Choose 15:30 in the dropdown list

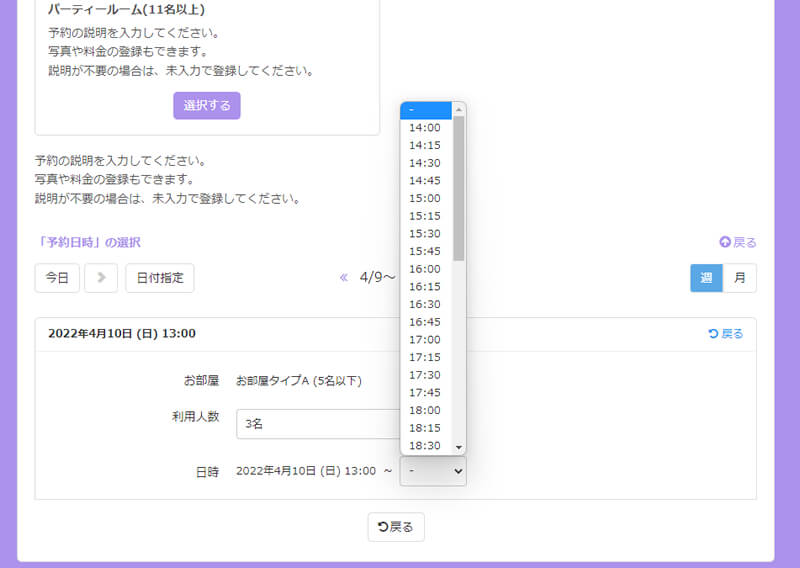pos(425,233)
